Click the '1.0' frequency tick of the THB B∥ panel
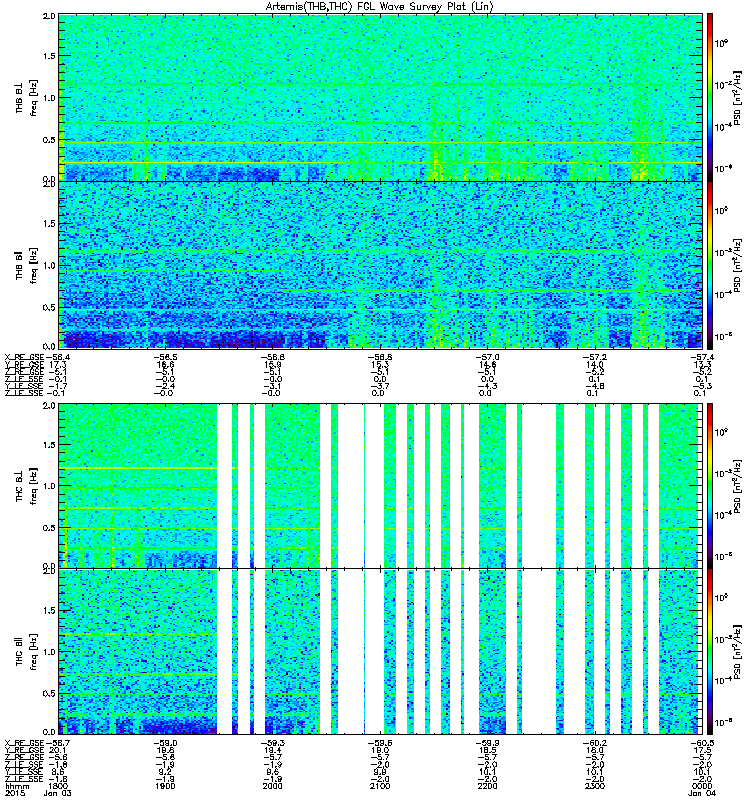Image resolution: width=750 pixels, height=800 pixels. tap(49, 266)
